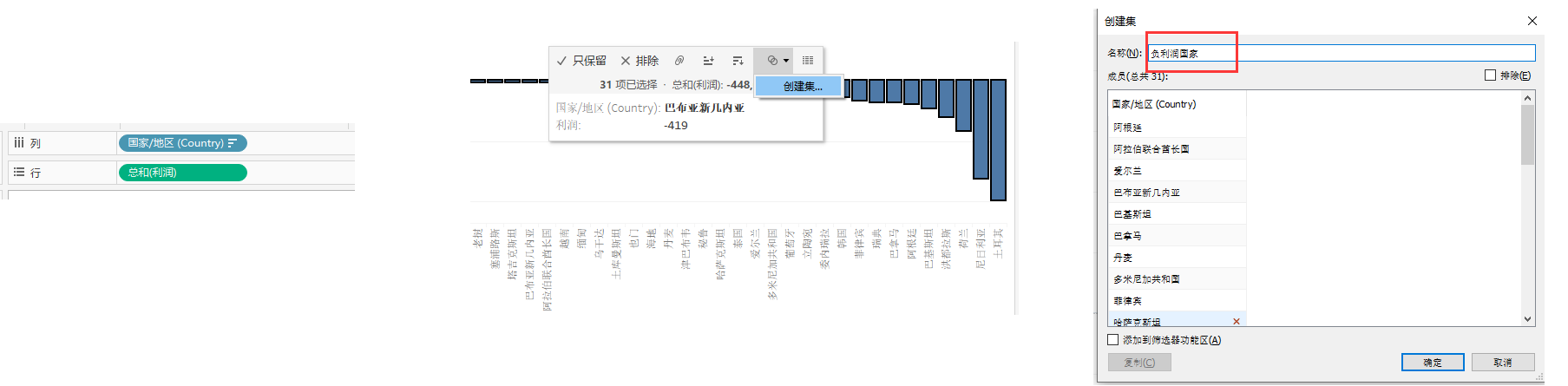Viewport: 1568px width, 386px height.
Task: Click the tallest bar for 土耳其
Action: [998, 140]
